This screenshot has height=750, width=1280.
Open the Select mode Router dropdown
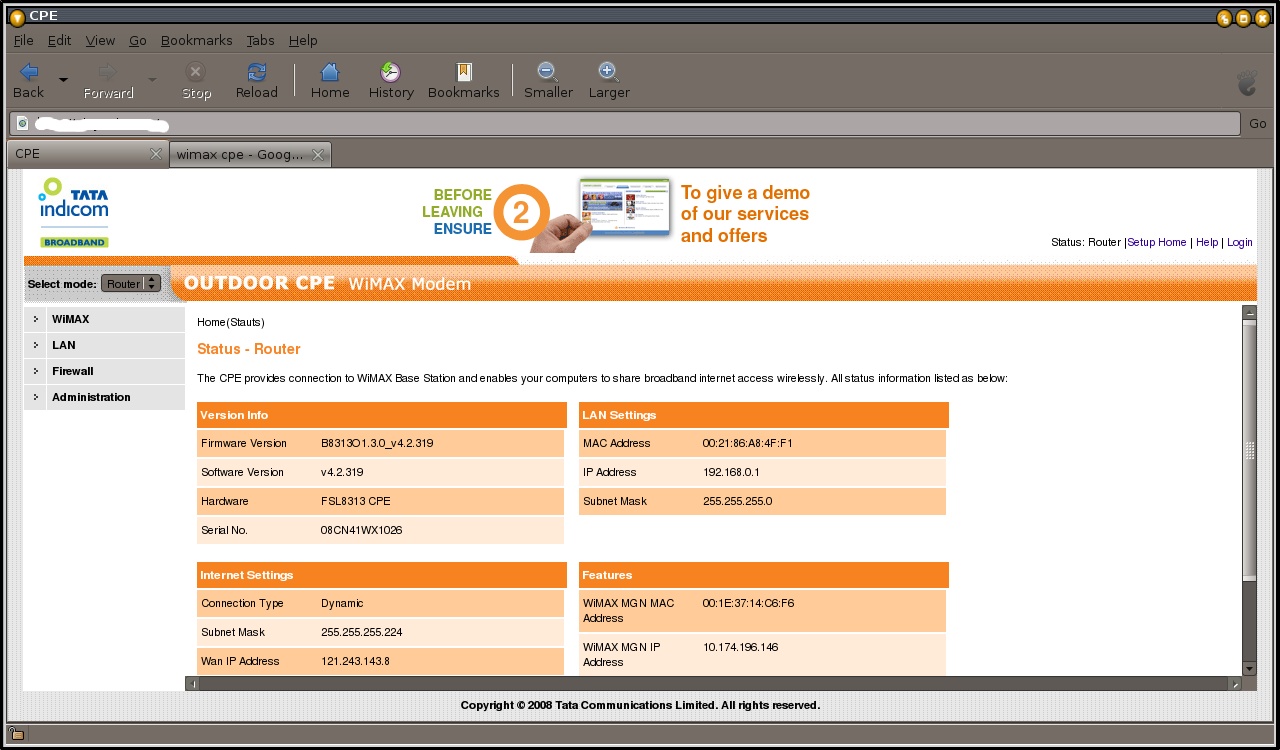(x=131, y=283)
